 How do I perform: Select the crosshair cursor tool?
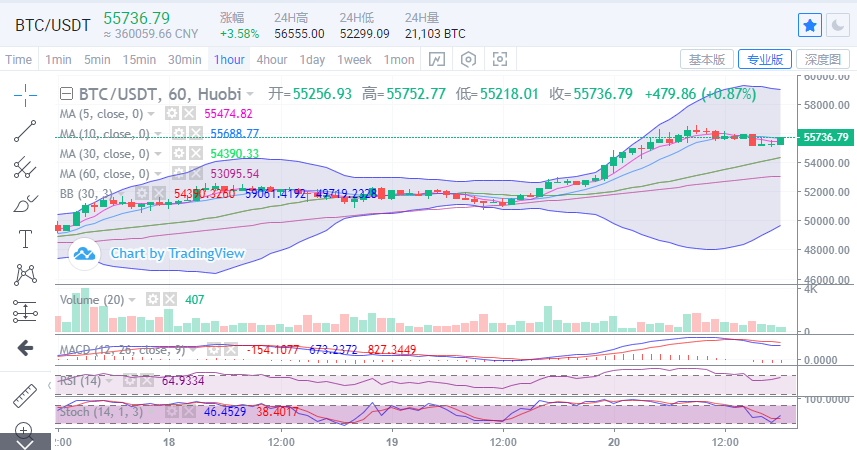pos(25,96)
